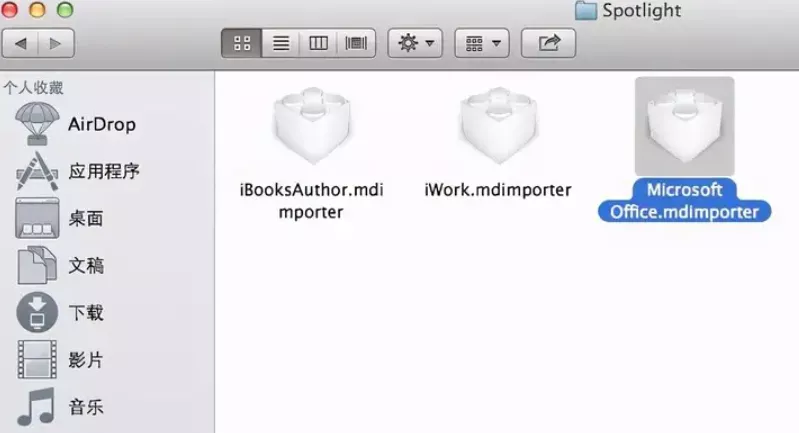Click the Downloads icon beside 下载

coord(37,312)
